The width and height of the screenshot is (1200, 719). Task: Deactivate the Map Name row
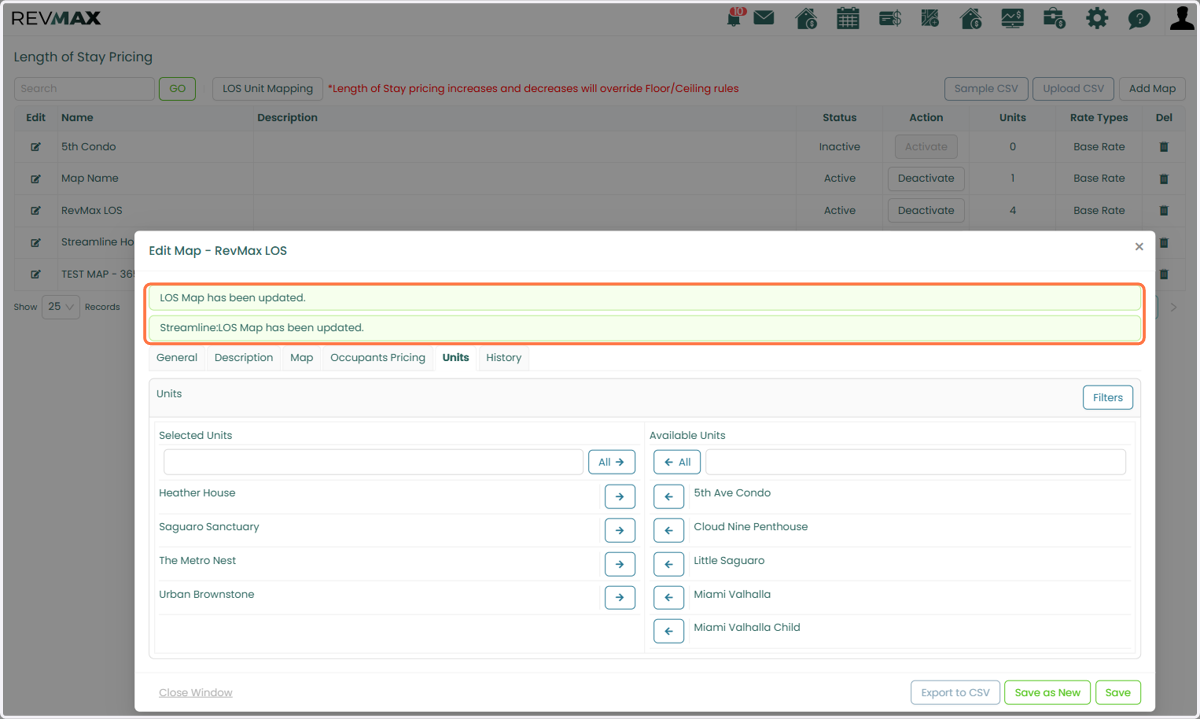(x=926, y=179)
